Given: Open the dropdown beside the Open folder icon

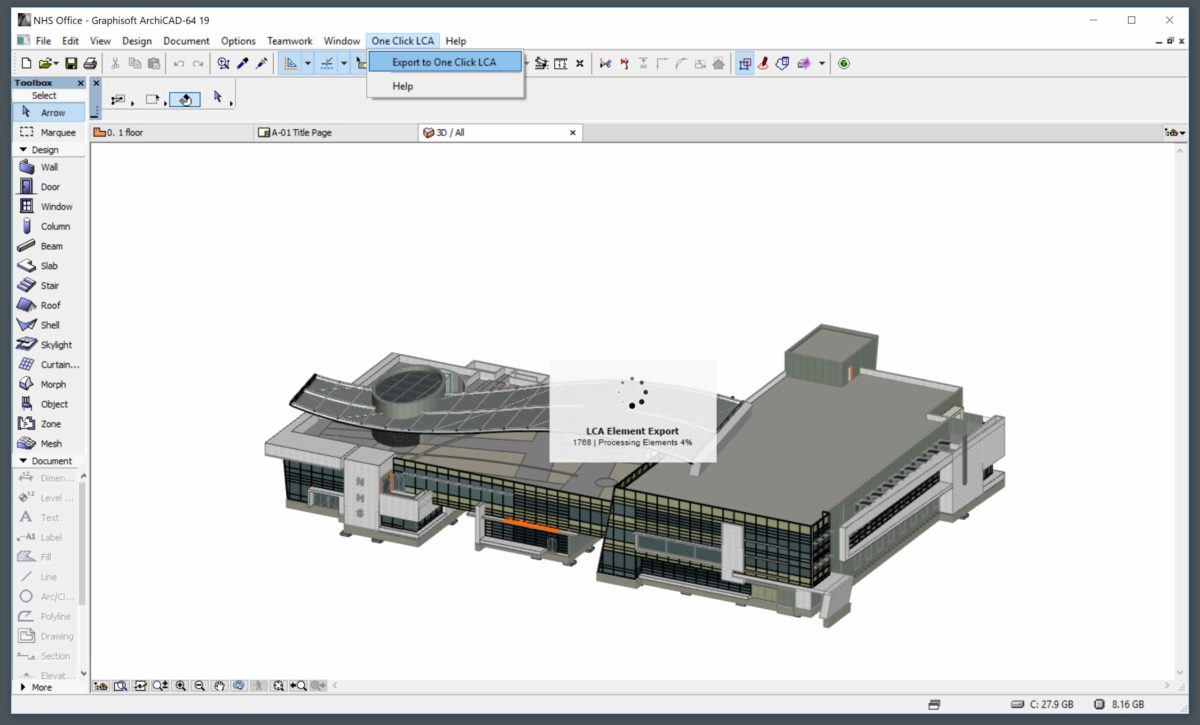Looking at the screenshot, I should [58, 63].
